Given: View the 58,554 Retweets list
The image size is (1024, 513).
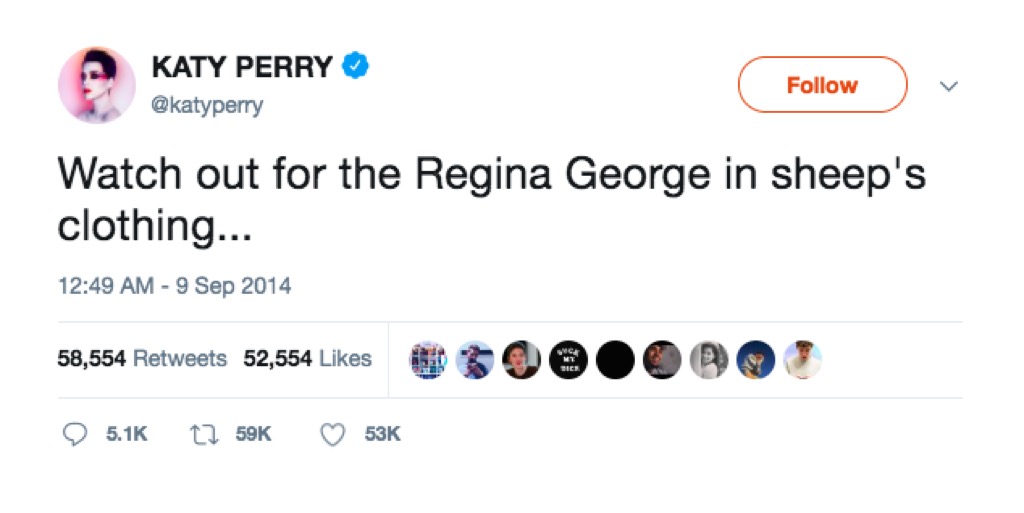Looking at the screenshot, I should [x=142, y=358].
